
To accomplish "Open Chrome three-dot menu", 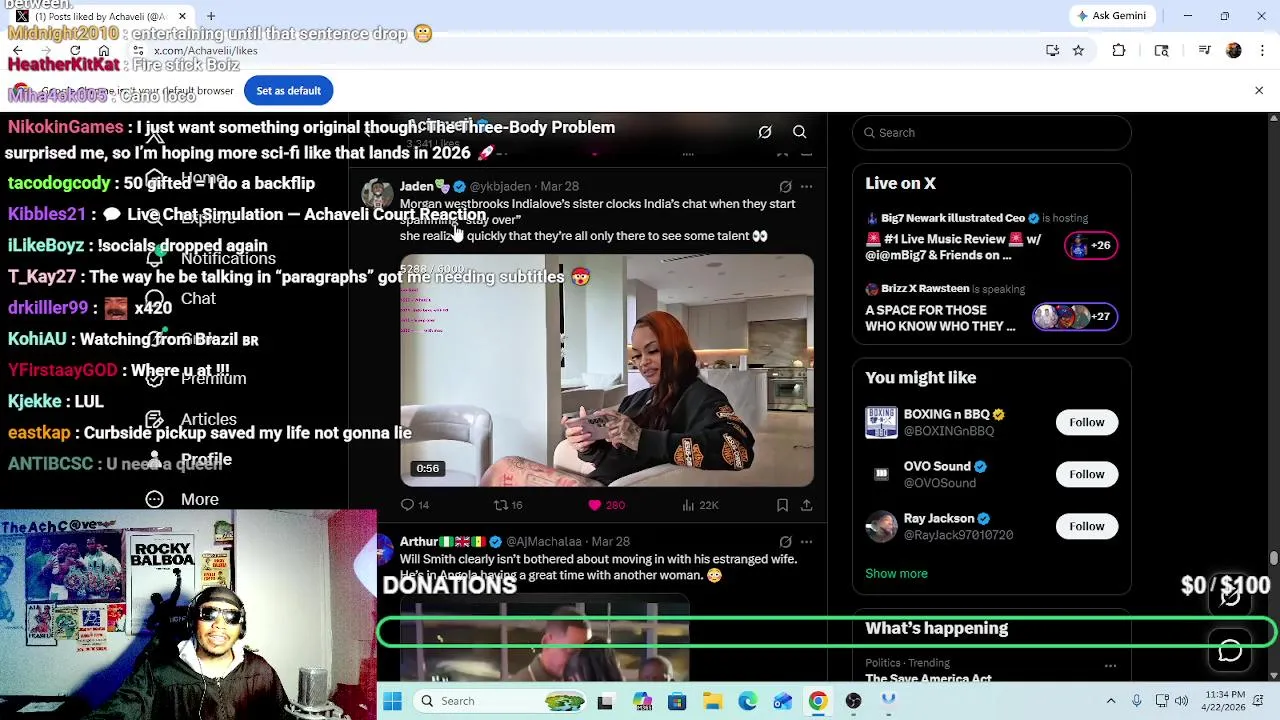I will pyautogui.click(x=1262, y=50).
